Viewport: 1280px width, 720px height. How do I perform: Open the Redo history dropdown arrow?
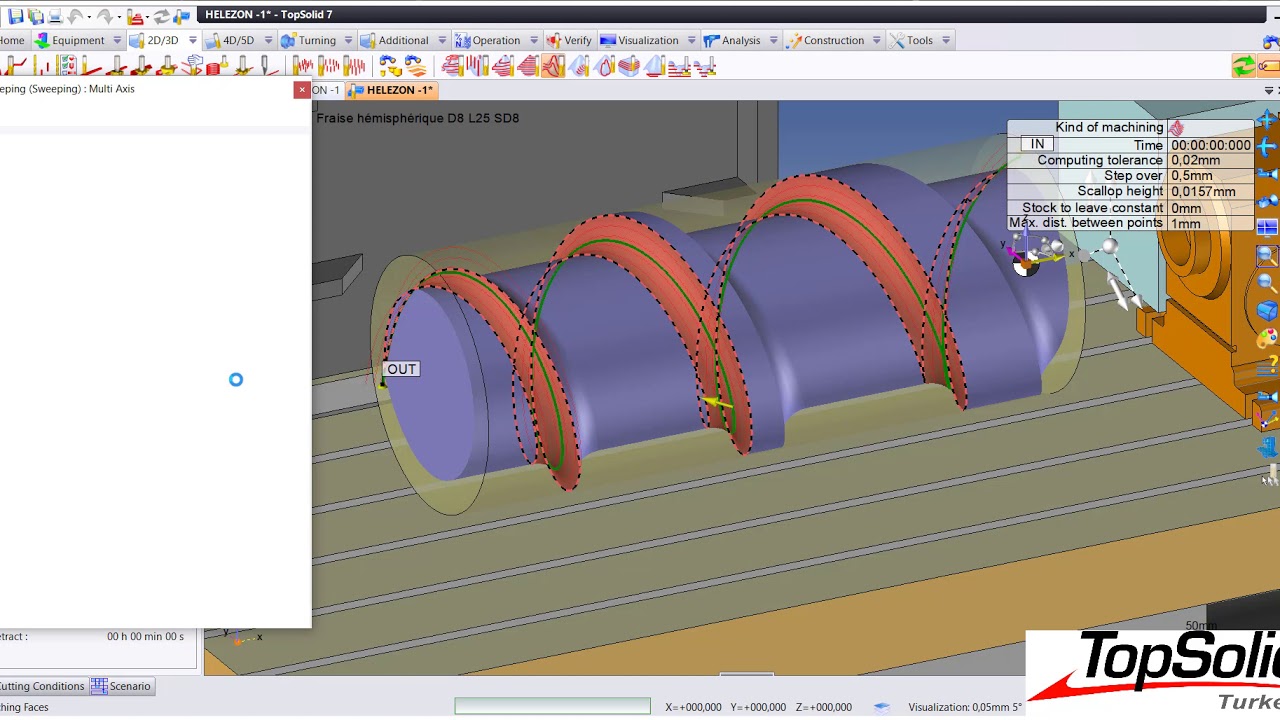pyautogui.click(x=118, y=15)
